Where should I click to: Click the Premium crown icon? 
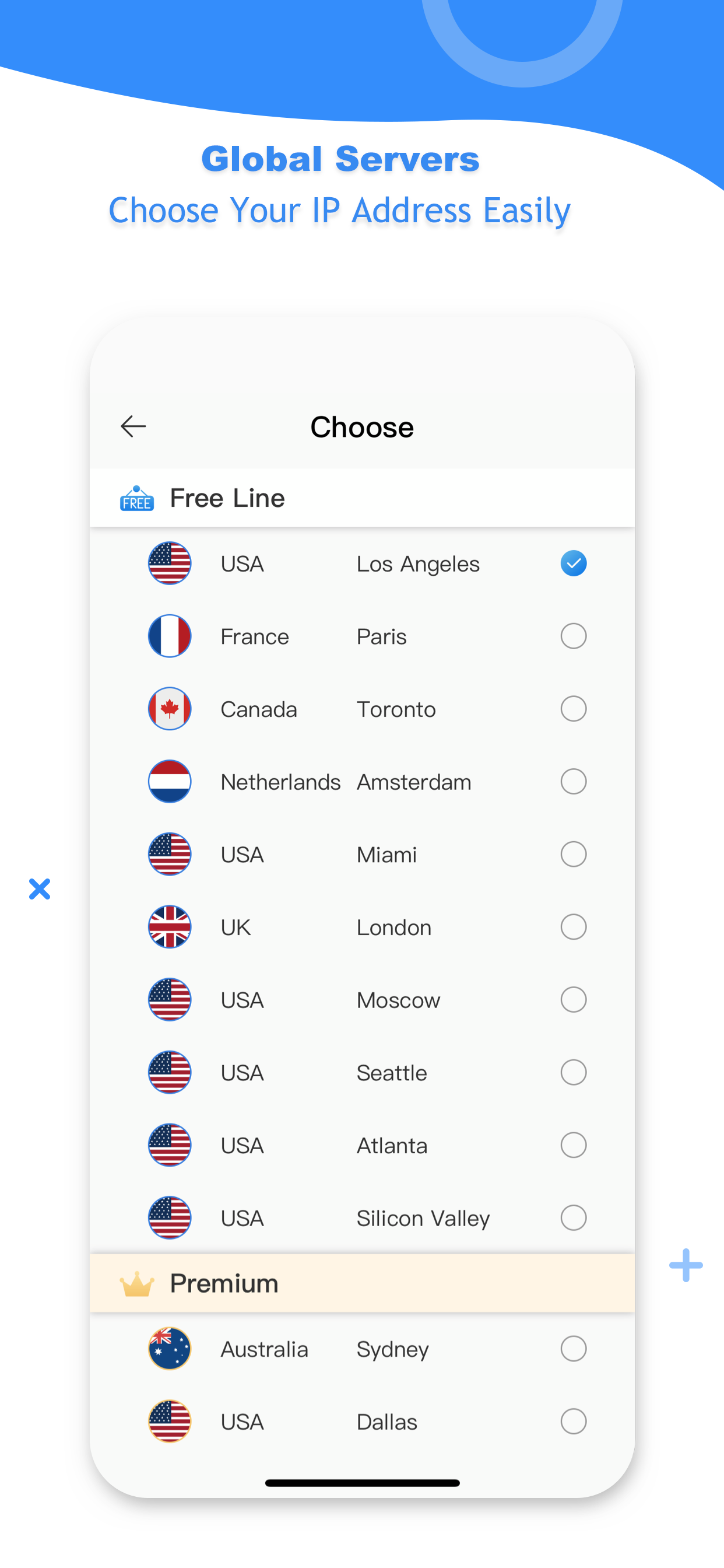coord(137,1284)
